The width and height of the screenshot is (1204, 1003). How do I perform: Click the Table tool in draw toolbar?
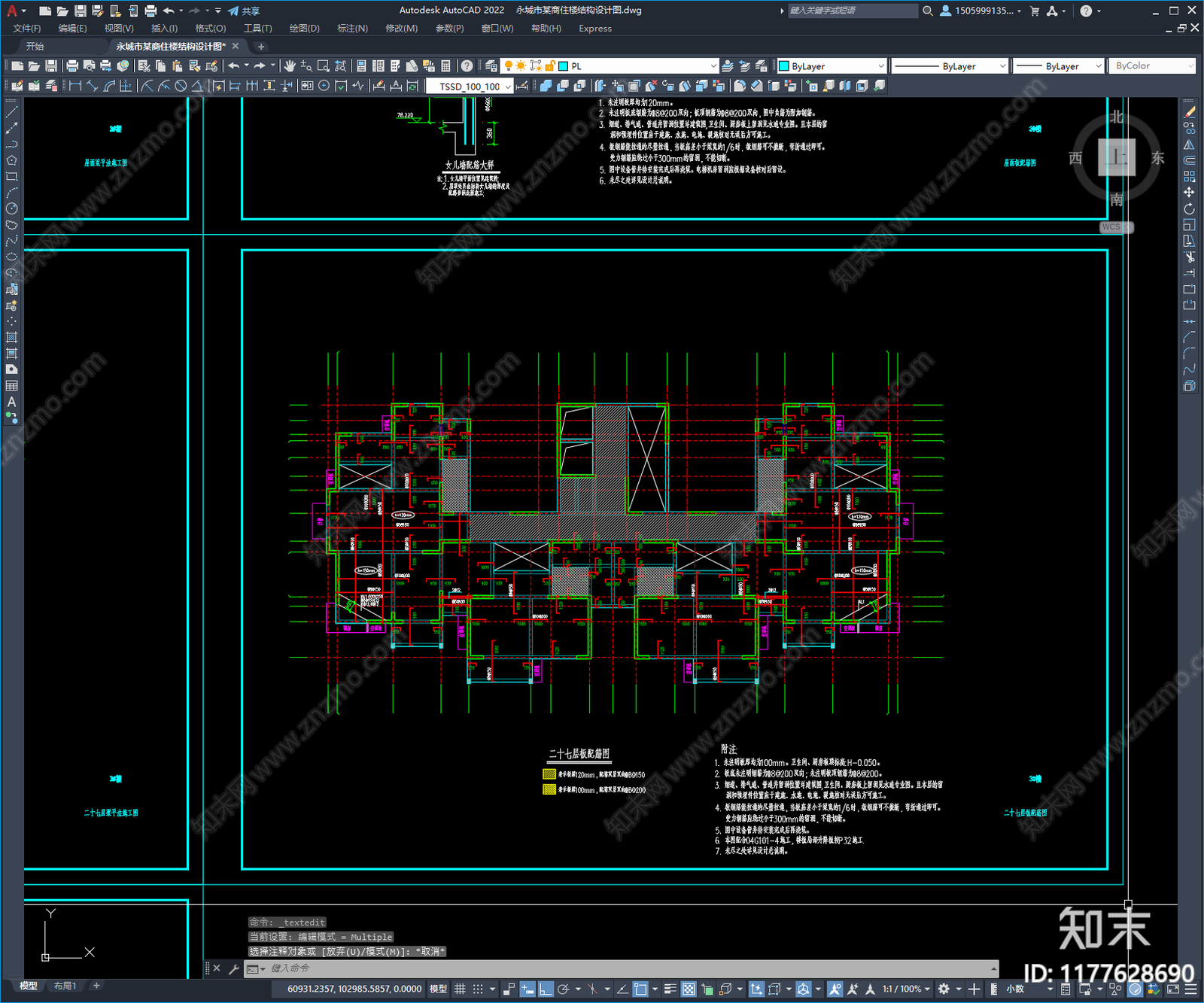[11, 386]
